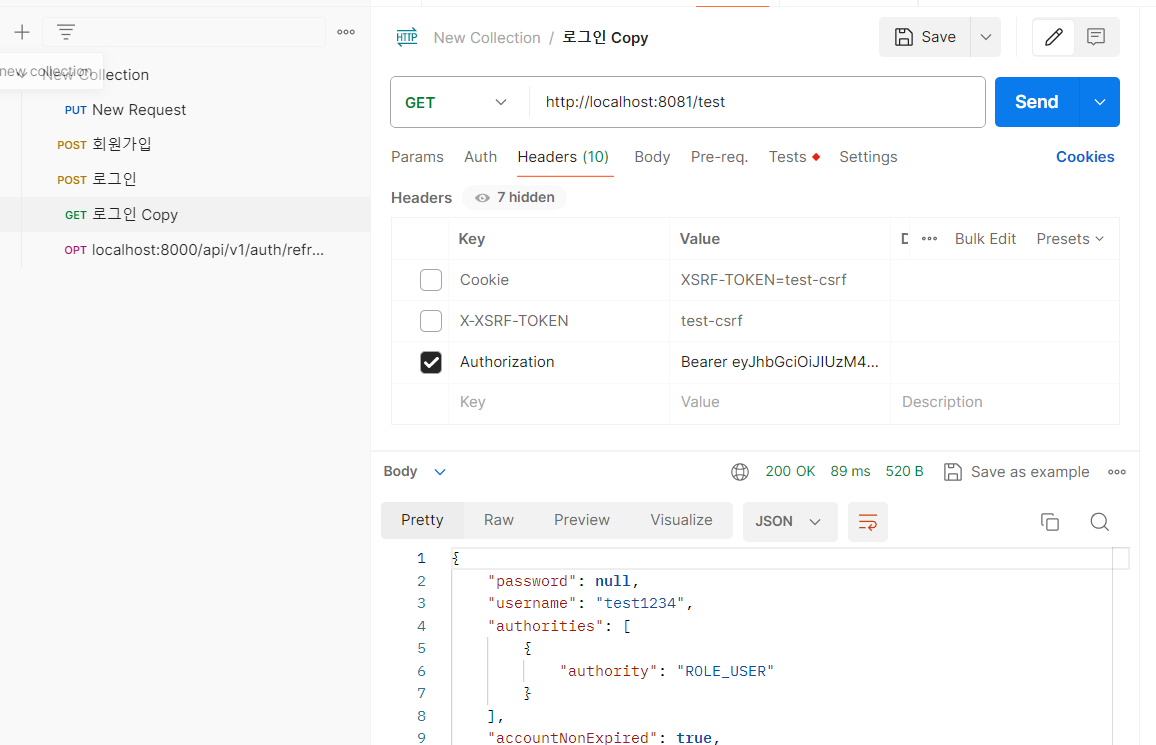Click the empty Key input field
1156x745 pixels.
point(559,402)
